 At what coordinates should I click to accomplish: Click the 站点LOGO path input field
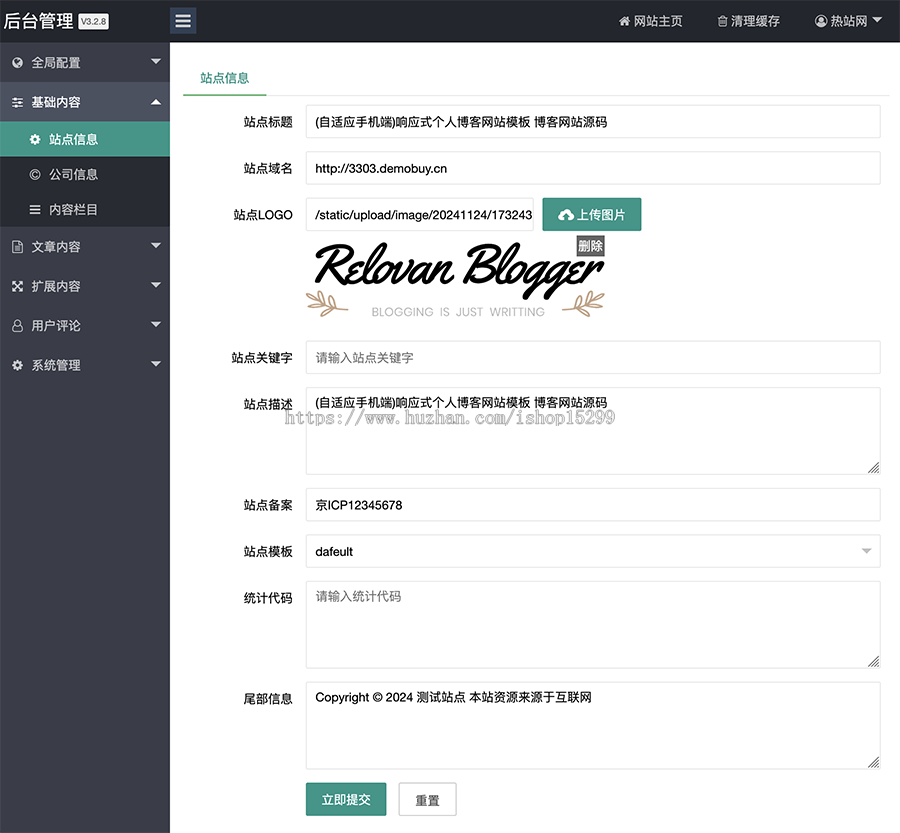[x=420, y=215]
